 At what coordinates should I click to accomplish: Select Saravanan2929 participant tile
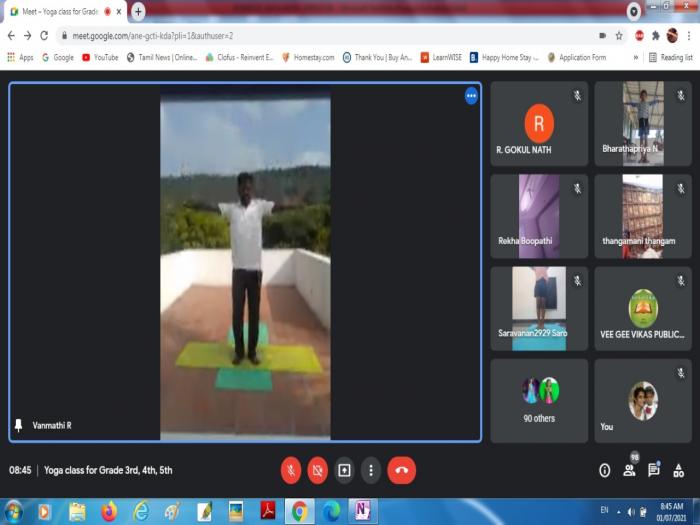pos(539,308)
